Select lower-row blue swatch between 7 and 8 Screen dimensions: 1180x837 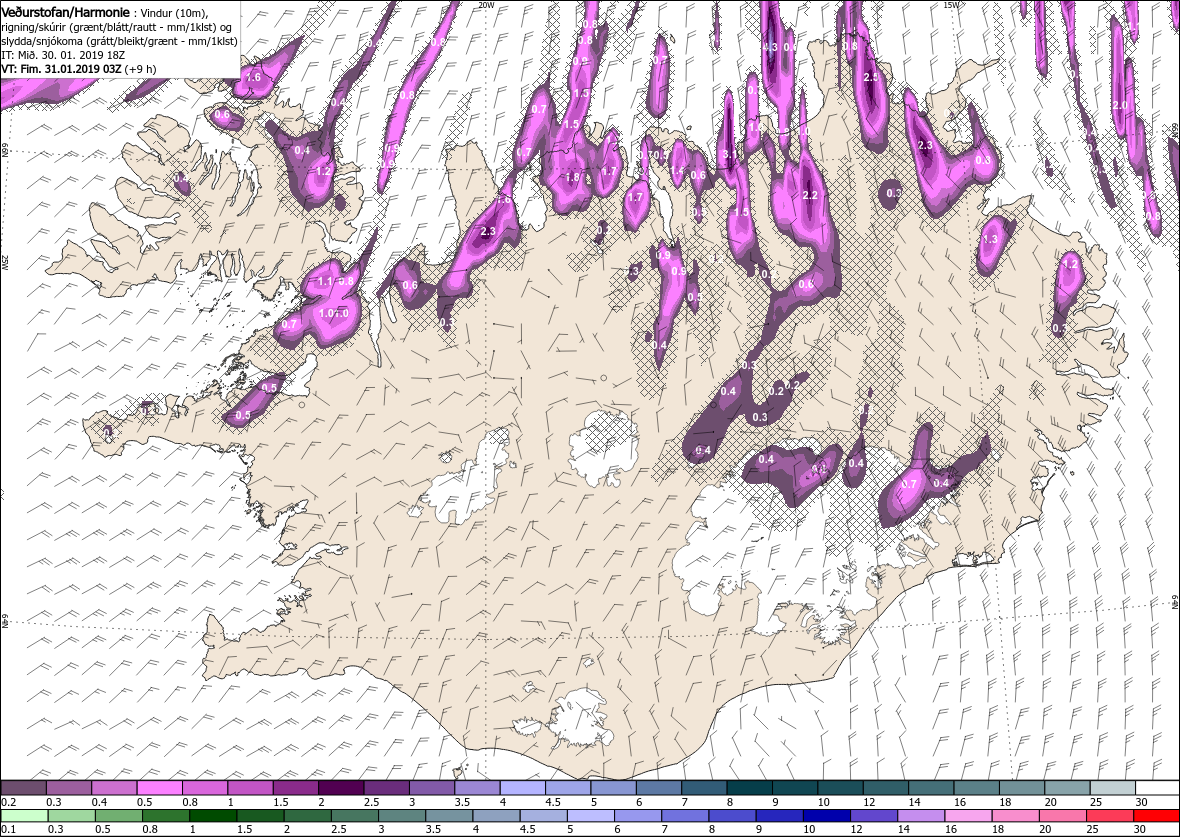(684, 816)
